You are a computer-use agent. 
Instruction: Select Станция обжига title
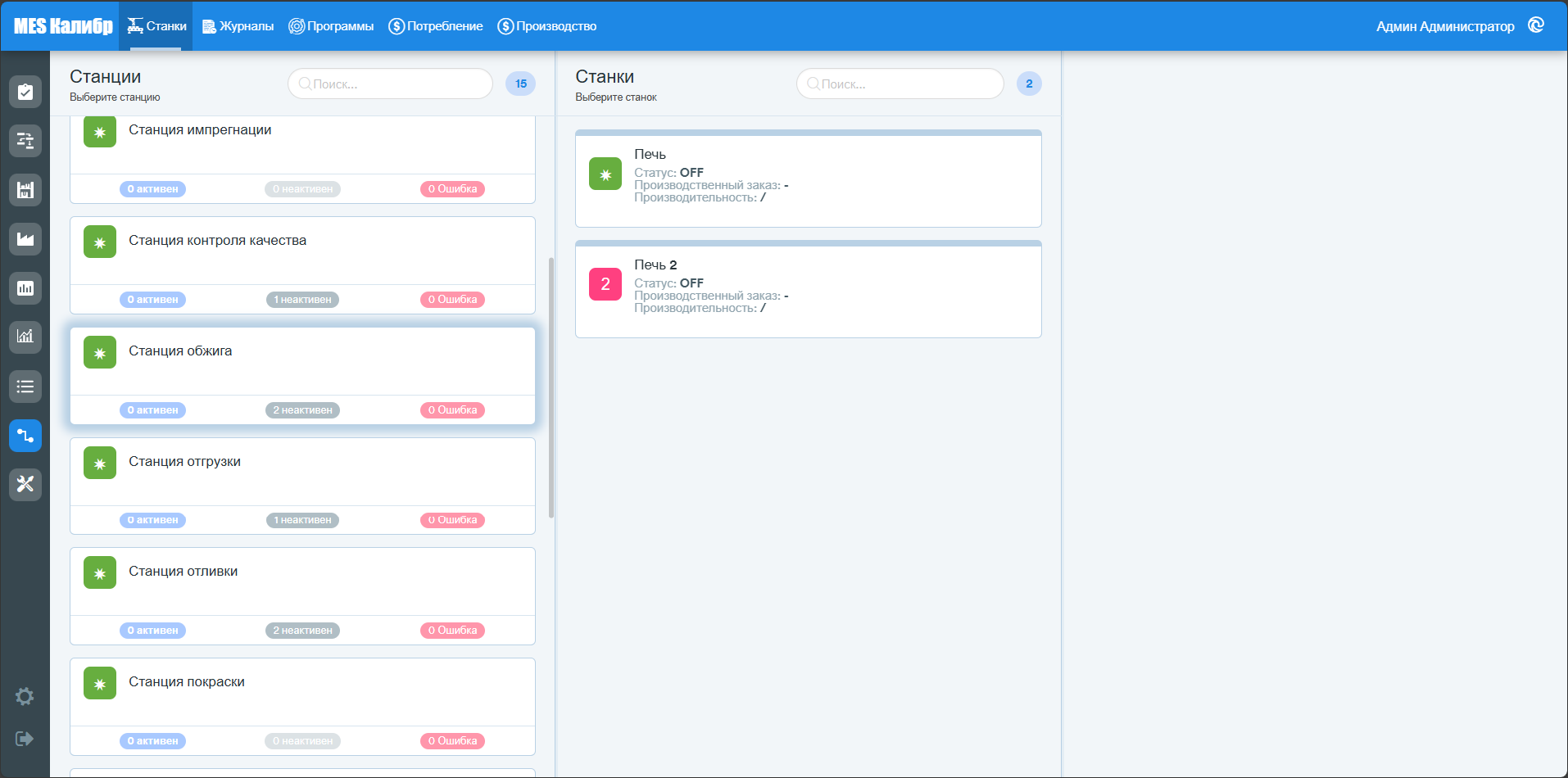tap(180, 351)
